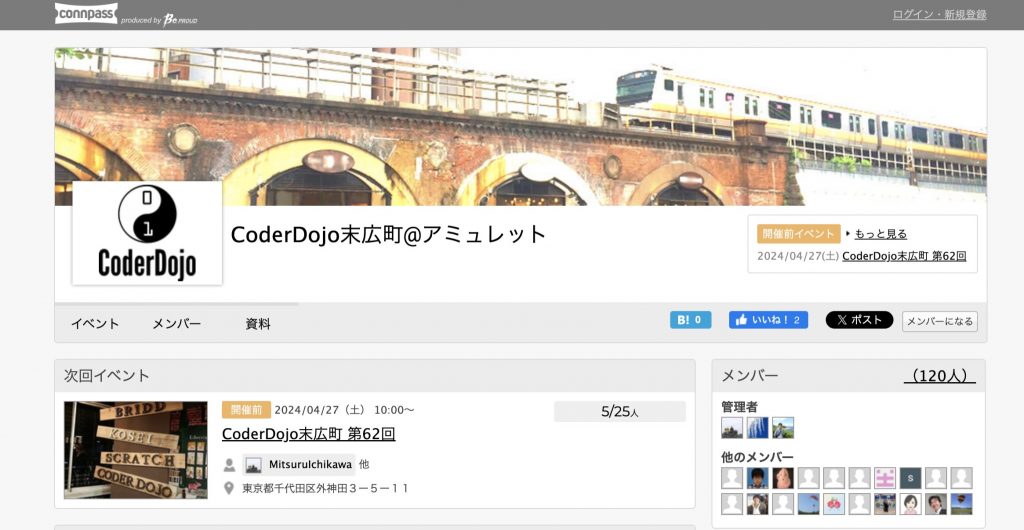Click the BePROUD producer logo
Screen dimensions: 1024x530
[180, 20]
